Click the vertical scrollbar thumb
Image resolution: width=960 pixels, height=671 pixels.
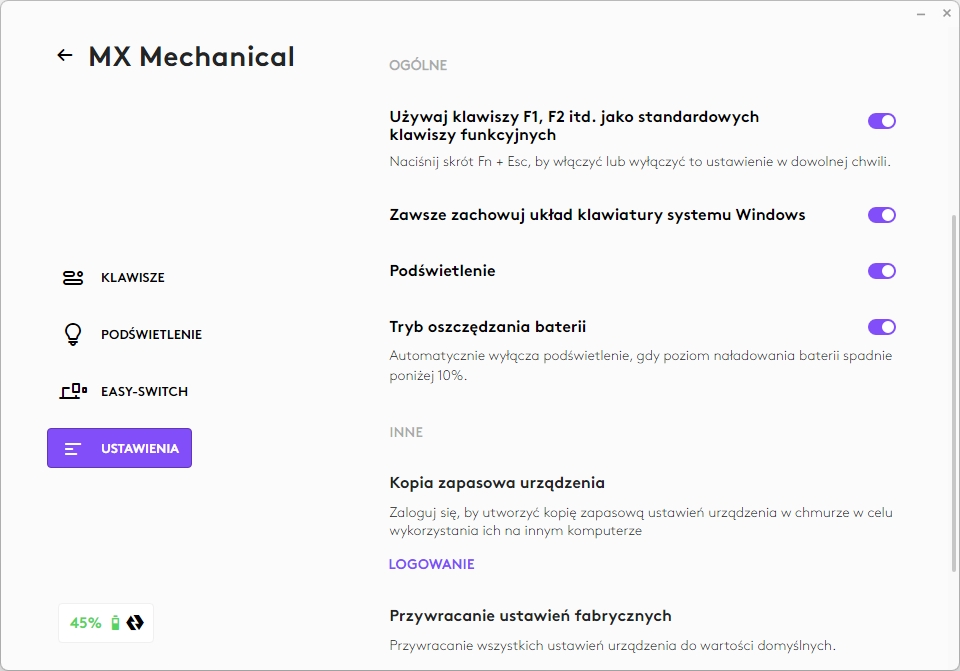[953, 400]
